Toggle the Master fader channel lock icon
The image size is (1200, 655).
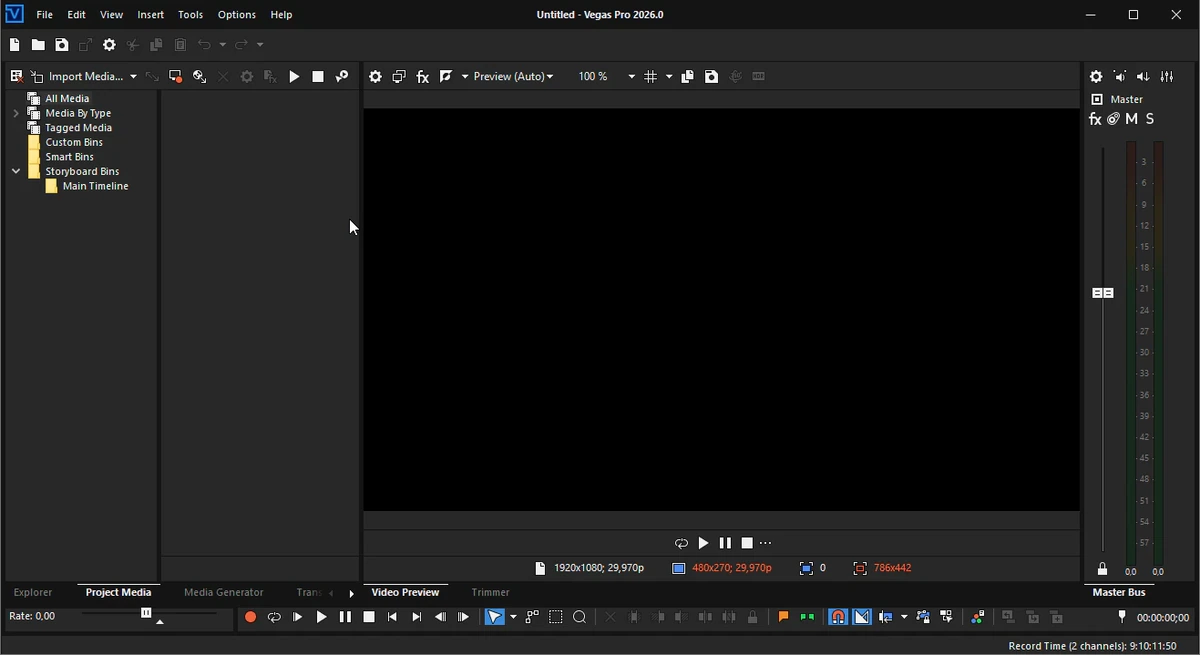1103,570
